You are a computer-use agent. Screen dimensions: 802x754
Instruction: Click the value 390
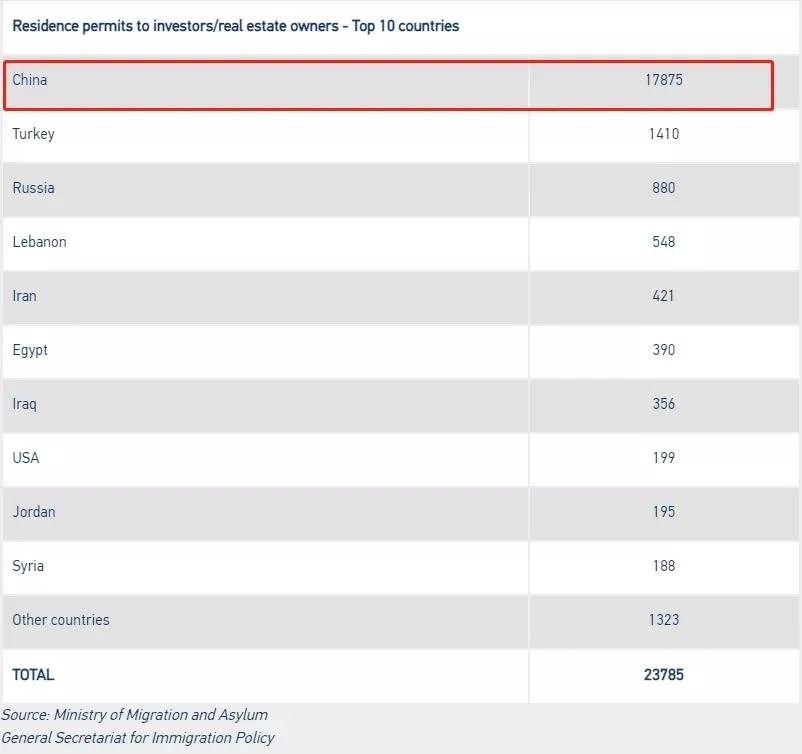(x=663, y=350)
